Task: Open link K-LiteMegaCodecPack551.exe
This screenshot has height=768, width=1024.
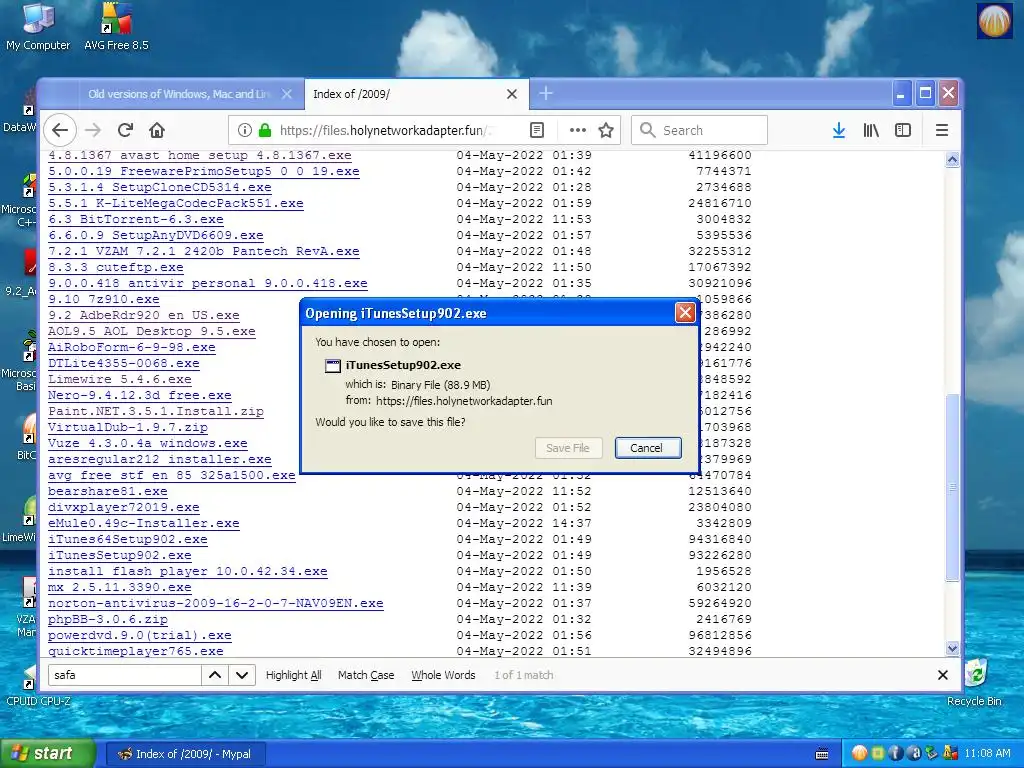Action: point(176,203)
